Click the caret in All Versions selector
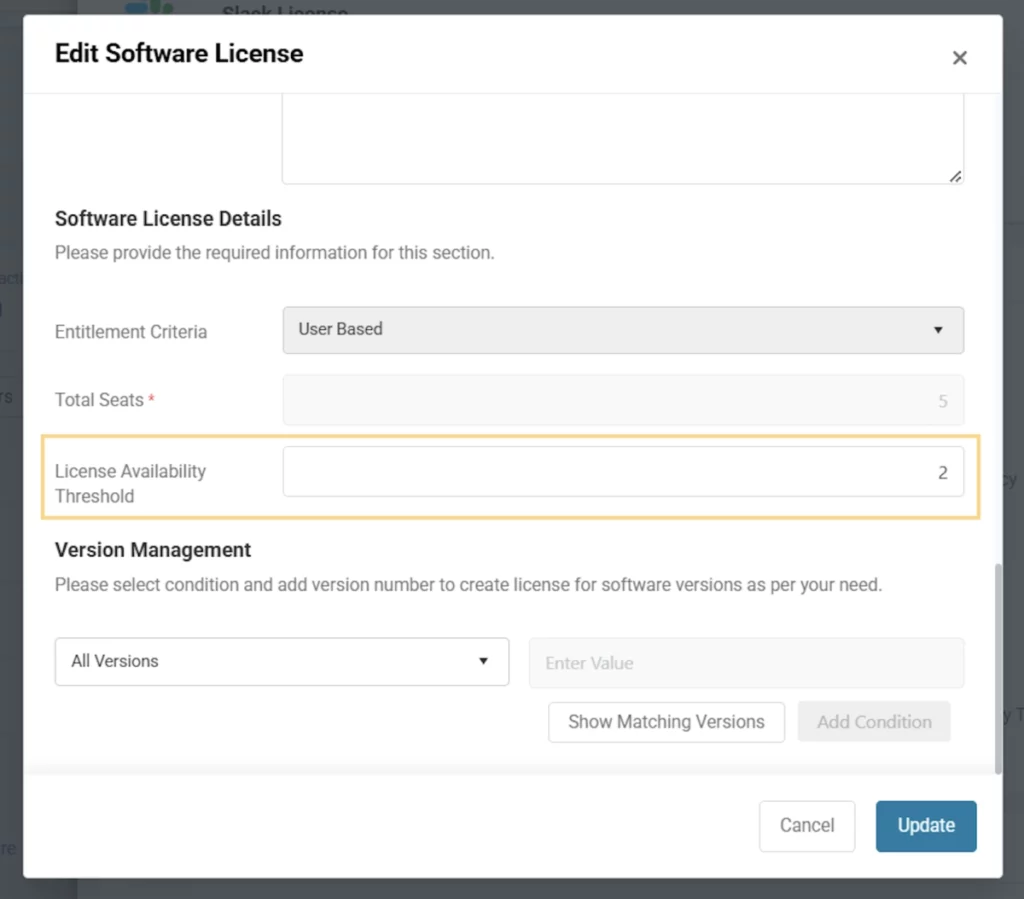The width and height of the screenshot is (1024, 899). pyautogui.click(x=483, y=661)
